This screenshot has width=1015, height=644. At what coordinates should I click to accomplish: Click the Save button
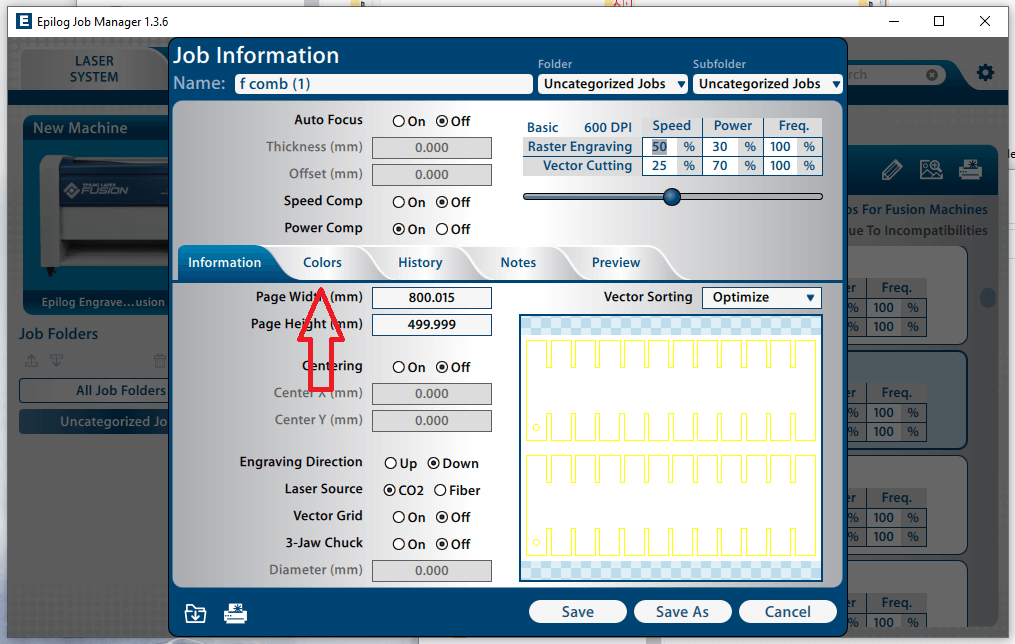[x=577, y=612]
